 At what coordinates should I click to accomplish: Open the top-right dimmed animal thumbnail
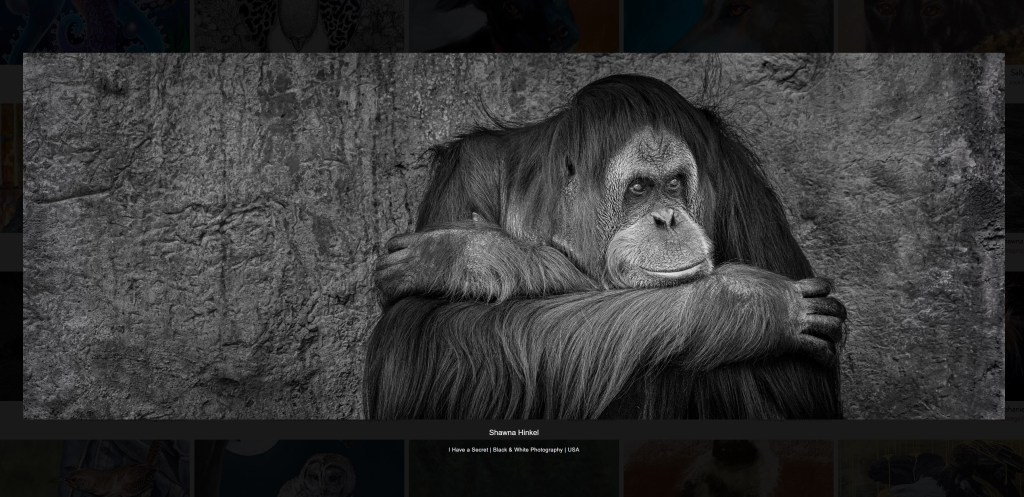click(x=931, y=25)
